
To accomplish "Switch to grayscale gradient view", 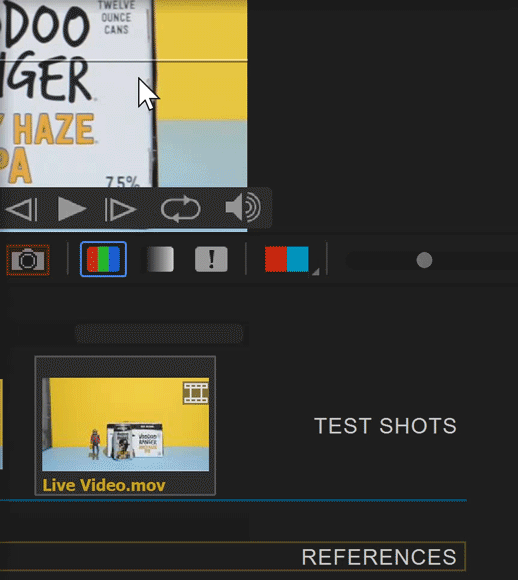I will (x=160, y=259).
